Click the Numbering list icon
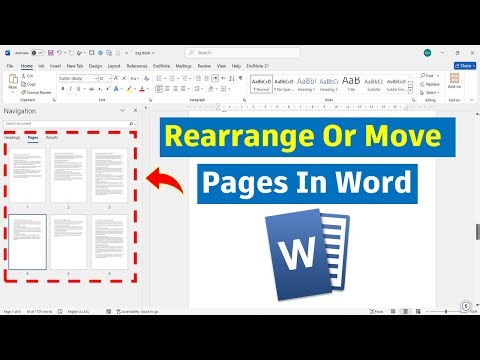The image size is (480, 360). pos(172,78)
